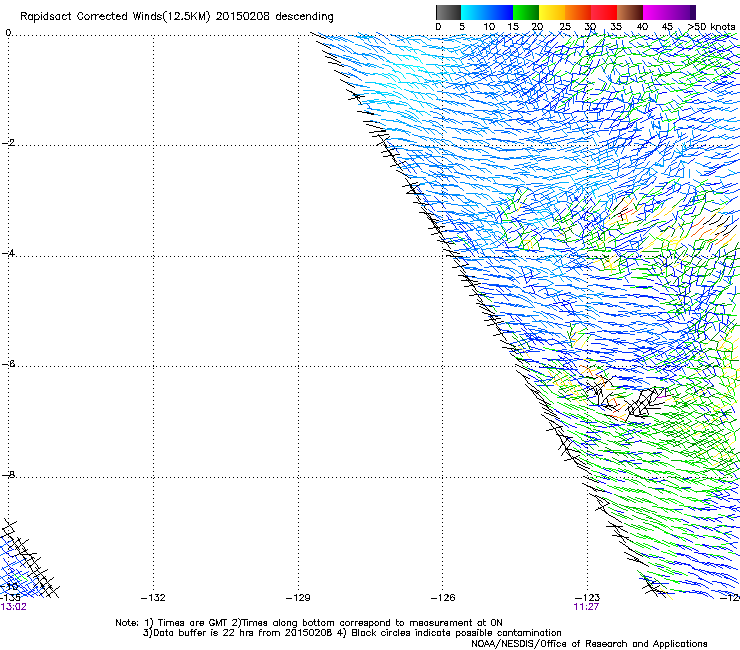
Task: Click the legend tick label '10'
Action: [489, 27]
